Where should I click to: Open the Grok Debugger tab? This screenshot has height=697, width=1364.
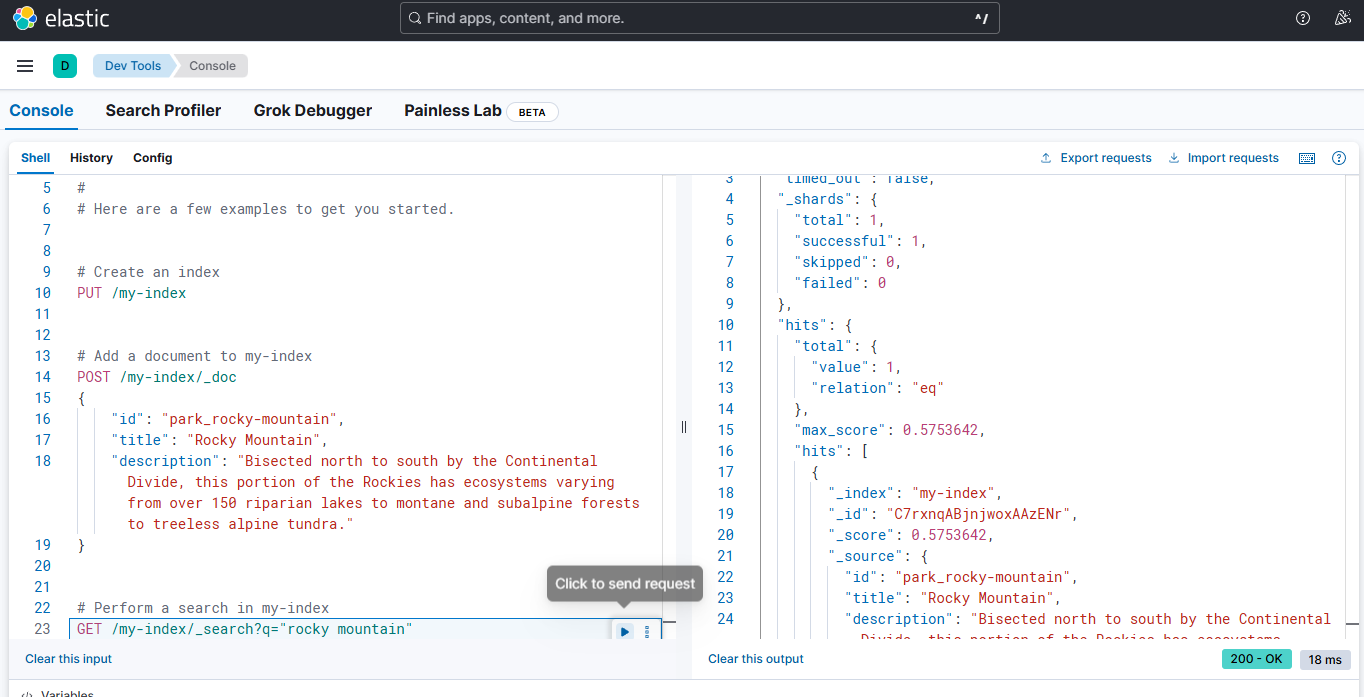click(313, 111)
